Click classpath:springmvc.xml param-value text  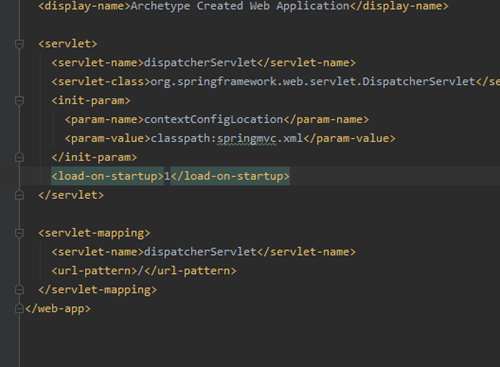pyautogui.click(x=227, y=138)
